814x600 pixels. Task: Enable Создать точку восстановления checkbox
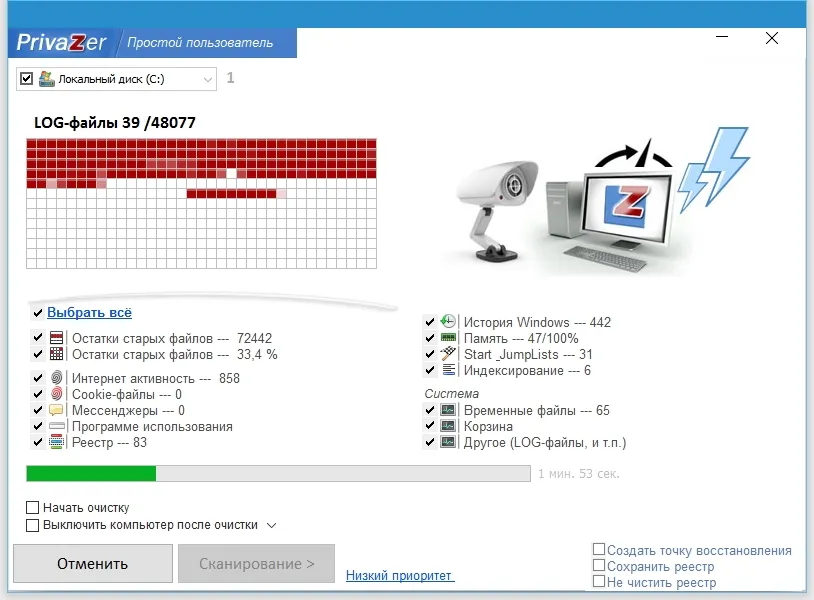pos(599,549)
